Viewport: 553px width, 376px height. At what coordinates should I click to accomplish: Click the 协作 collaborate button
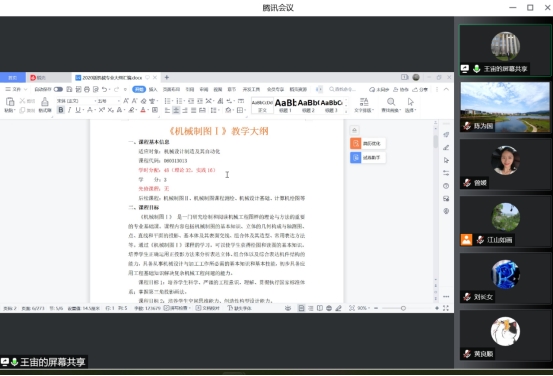tap(401, 89)
